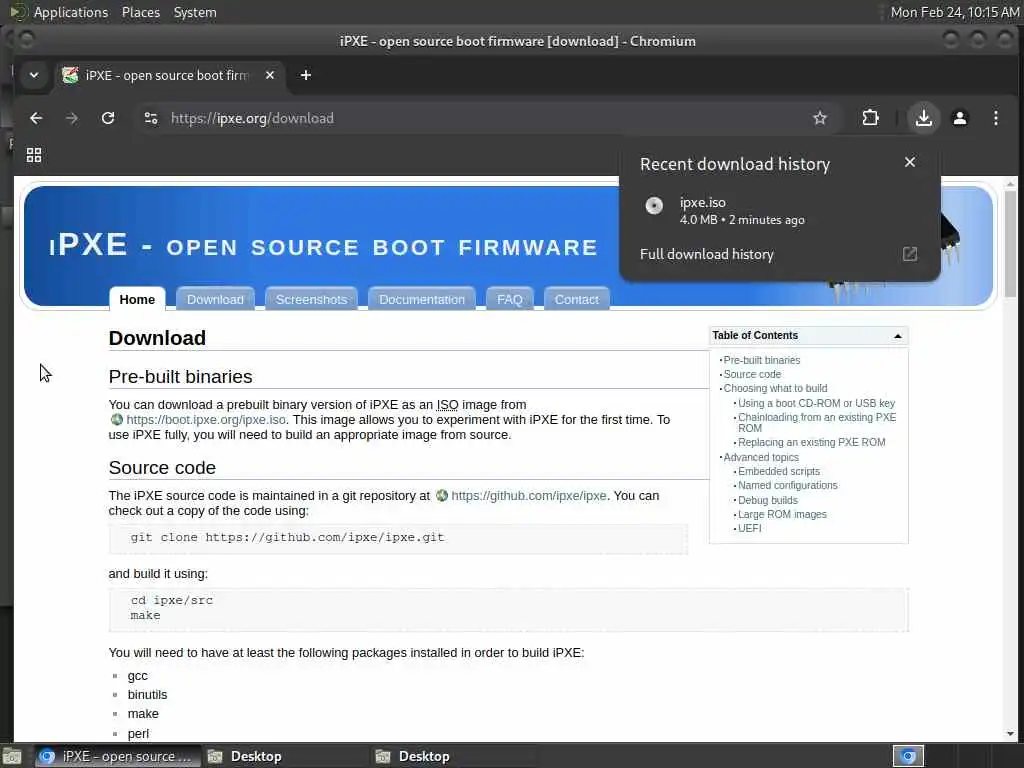Jump to Advanced topics section

click(x=761, y=457)
